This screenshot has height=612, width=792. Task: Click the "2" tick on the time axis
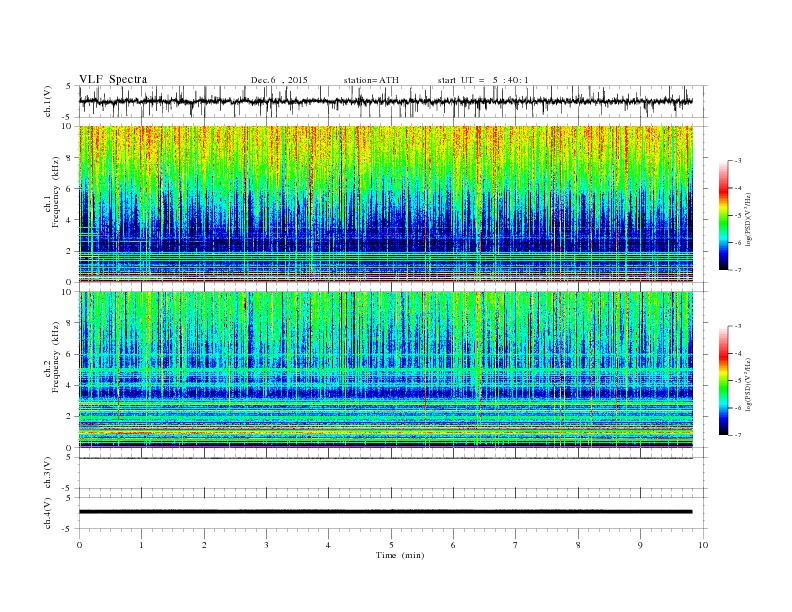[x=204, y=545]
